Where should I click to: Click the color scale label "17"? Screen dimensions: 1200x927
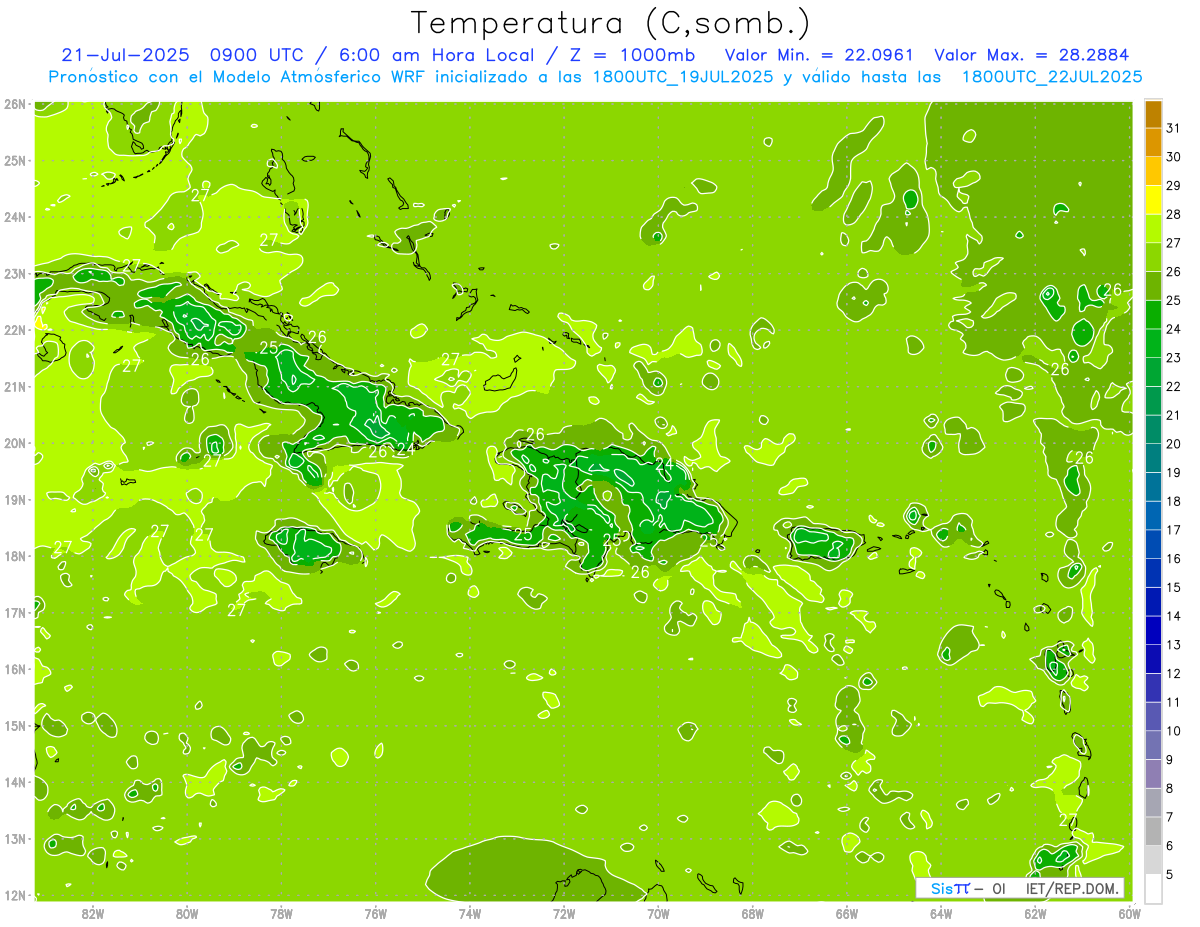tap(1174, 530)
